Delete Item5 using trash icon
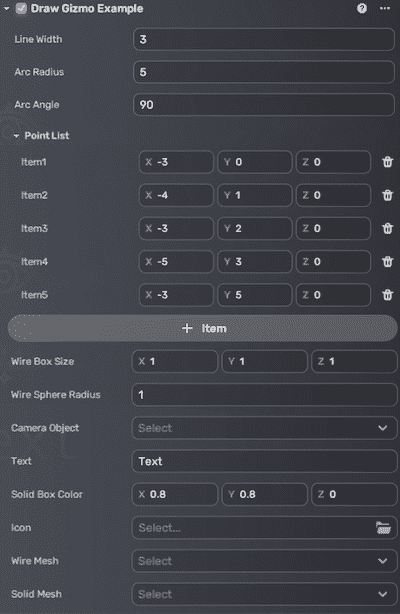Image resolution: width=400 pixels, height=614 pixels. point(387,295)
